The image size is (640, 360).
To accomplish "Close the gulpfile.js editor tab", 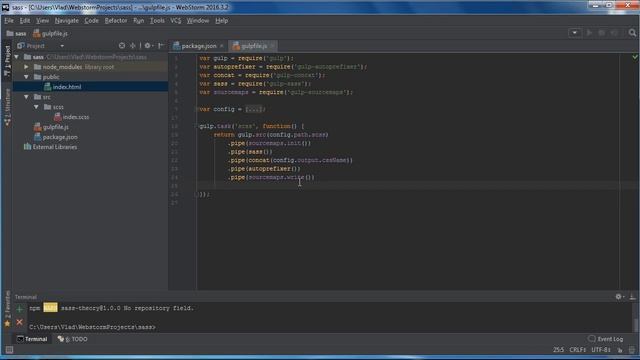I will (272, 46).
